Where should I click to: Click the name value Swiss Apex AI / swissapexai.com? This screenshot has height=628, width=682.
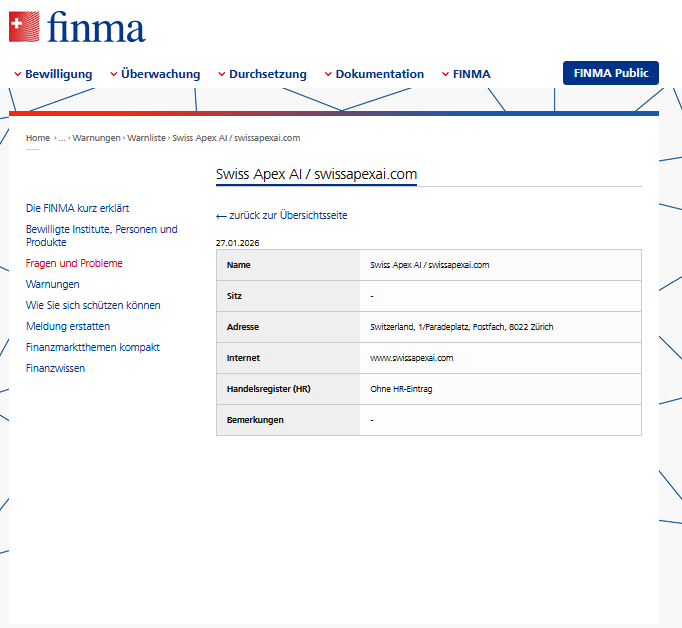pyautogui.click(x=429, y=265)
